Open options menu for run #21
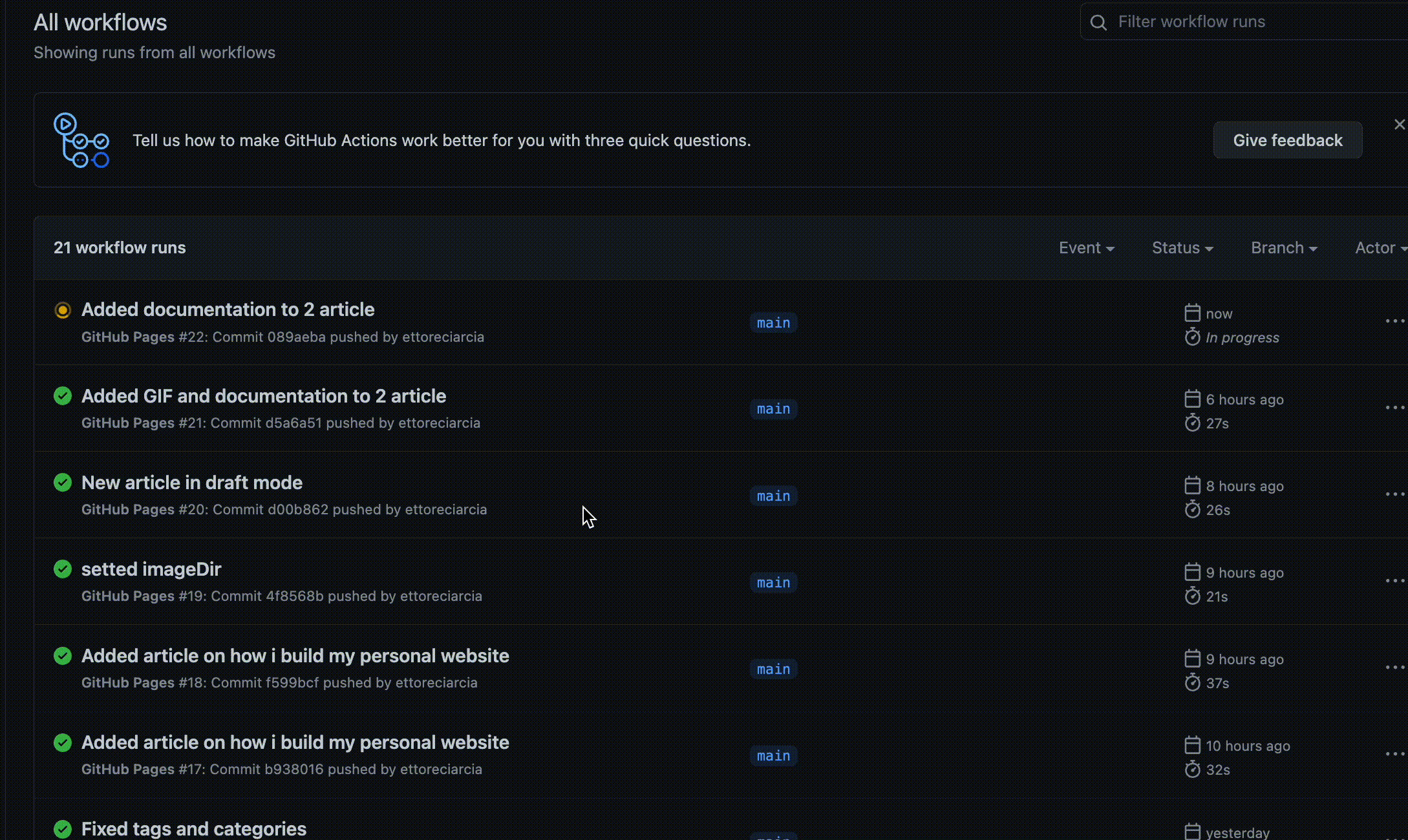Image resolution: width=1408 pixels, height=840 pixels. 1395,408
